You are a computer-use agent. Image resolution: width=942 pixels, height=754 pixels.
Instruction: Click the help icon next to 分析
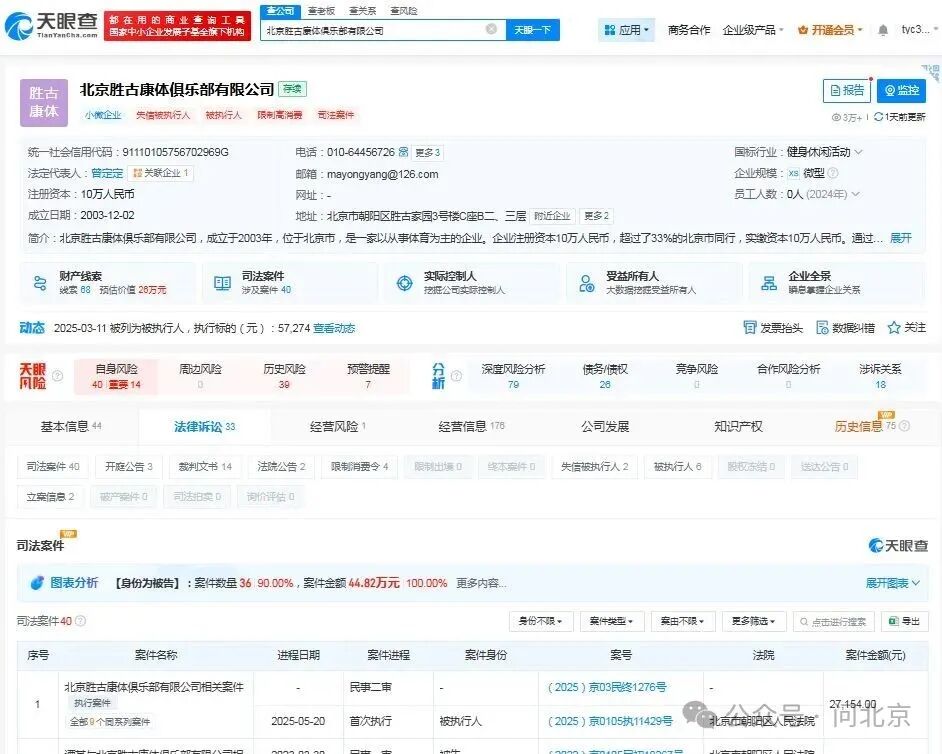(x=457, y=376)
